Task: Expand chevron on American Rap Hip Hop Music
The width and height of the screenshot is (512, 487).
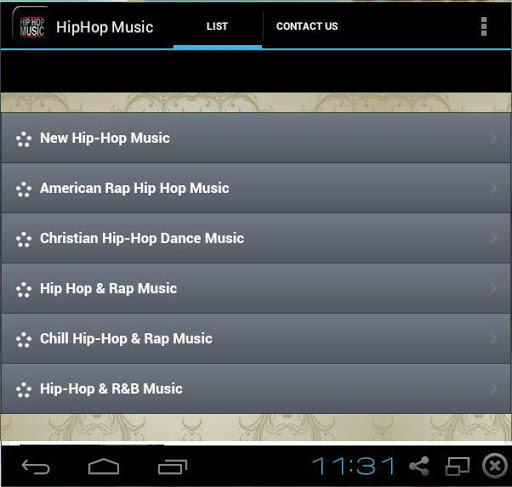Action: tap(494, 188)
